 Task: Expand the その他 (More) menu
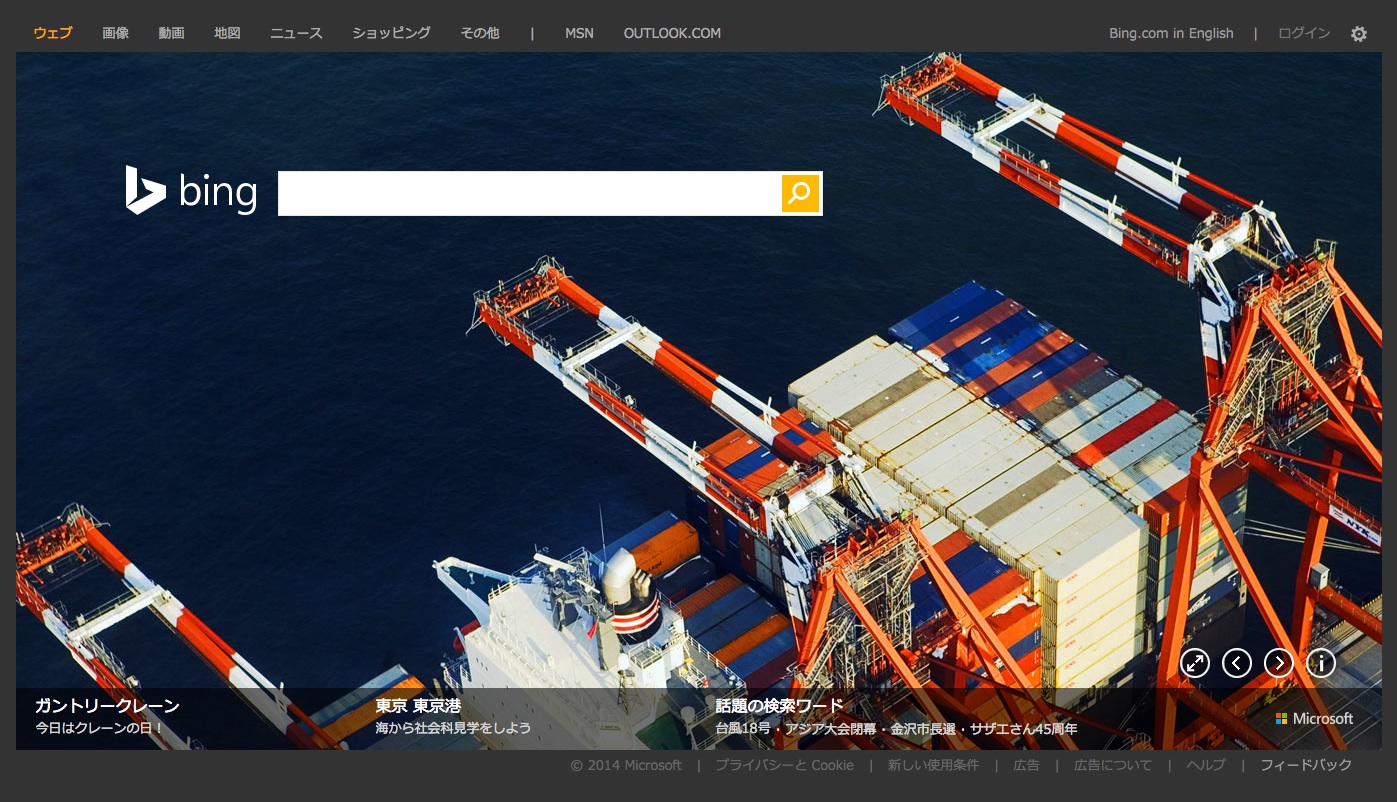click(479, 33)
